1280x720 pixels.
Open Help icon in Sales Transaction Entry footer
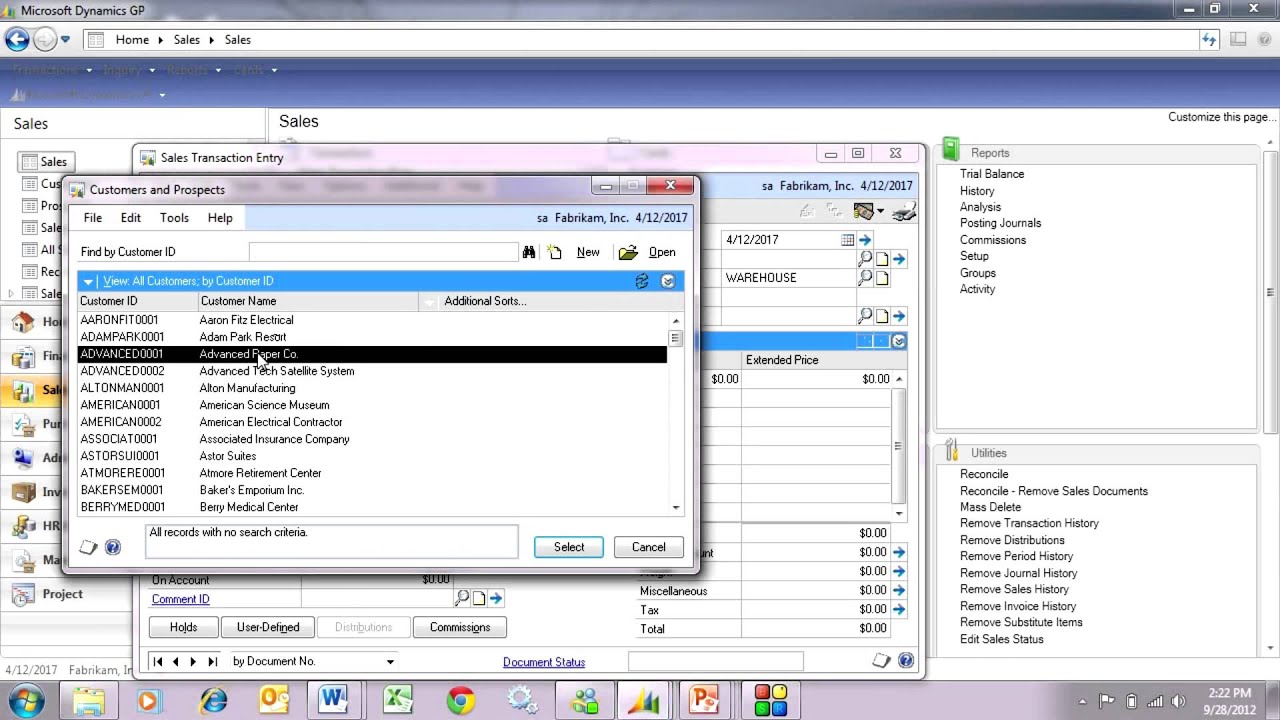pyautogui.click(x=906, y=661)
